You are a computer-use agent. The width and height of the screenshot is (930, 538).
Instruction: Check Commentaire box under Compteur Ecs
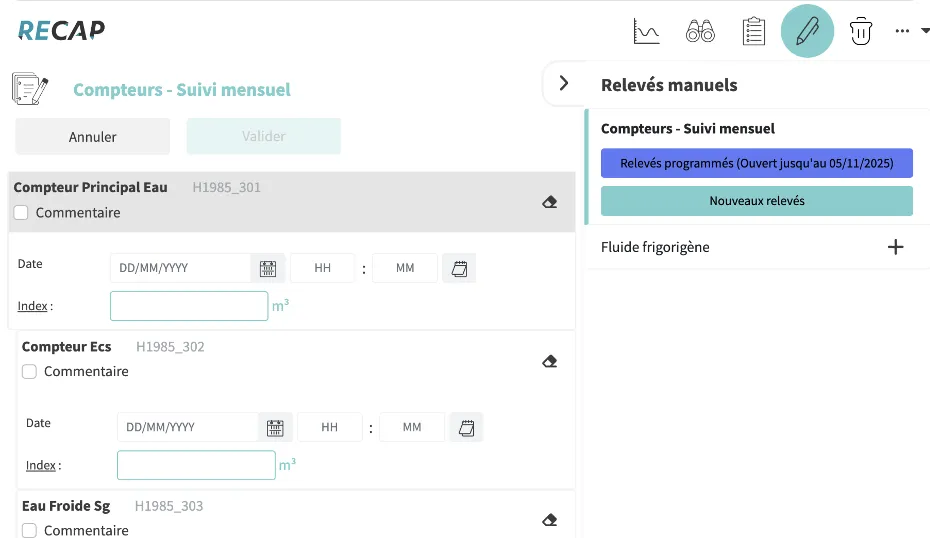pyautogui.click(x=30, y=372)
